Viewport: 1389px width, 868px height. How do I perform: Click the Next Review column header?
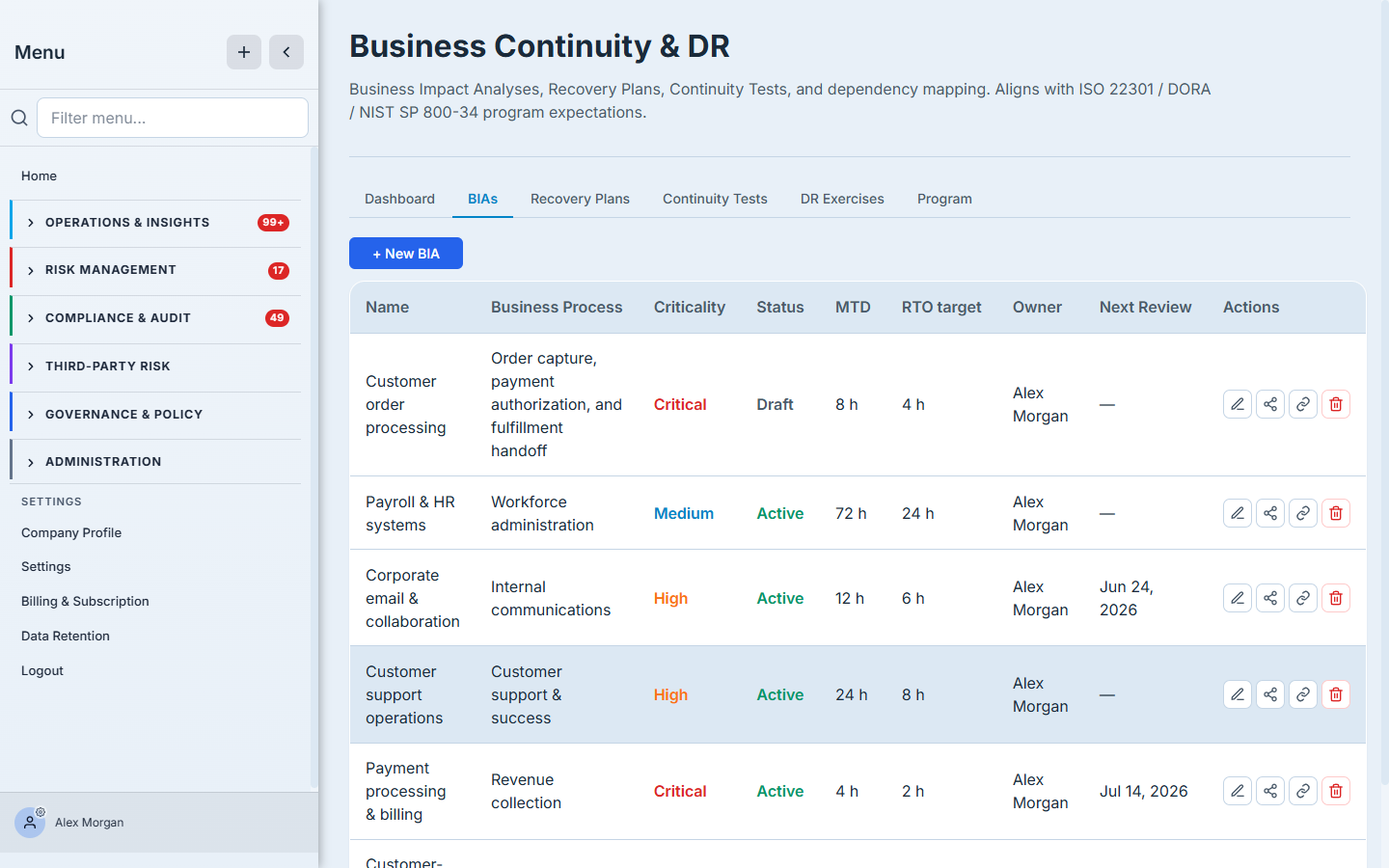(1145, 307)
